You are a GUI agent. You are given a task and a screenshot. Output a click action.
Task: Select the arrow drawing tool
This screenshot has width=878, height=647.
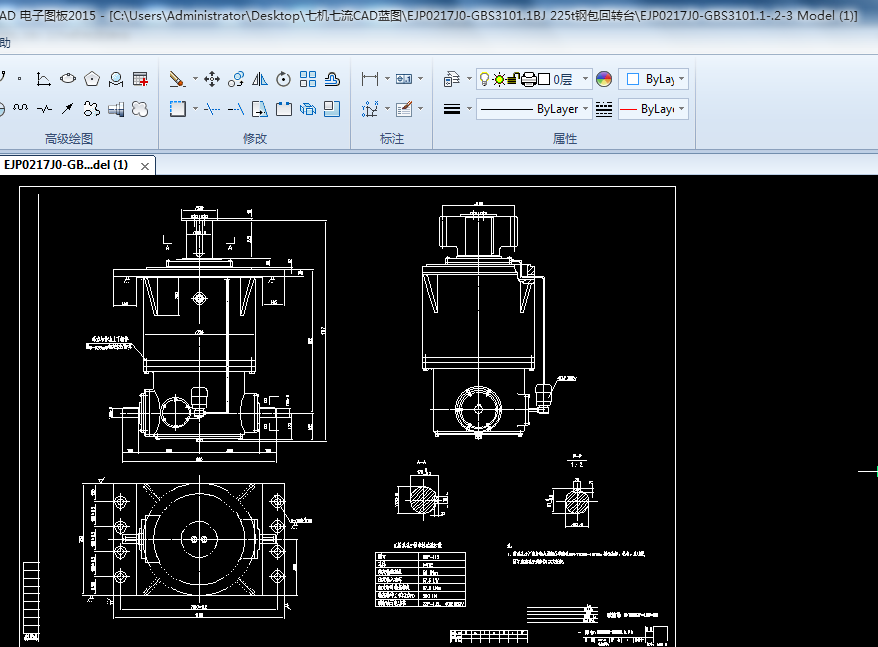click(67, 109)
